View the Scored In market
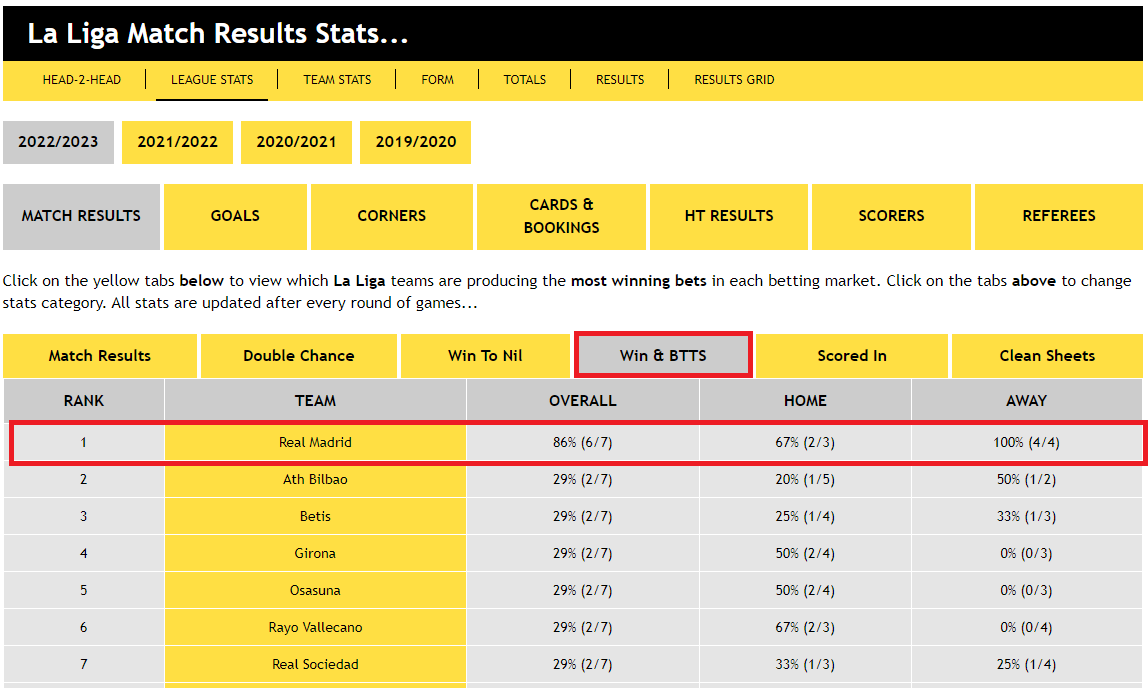The height and width of the screenshot is (692, 1148). pos(851,355)
